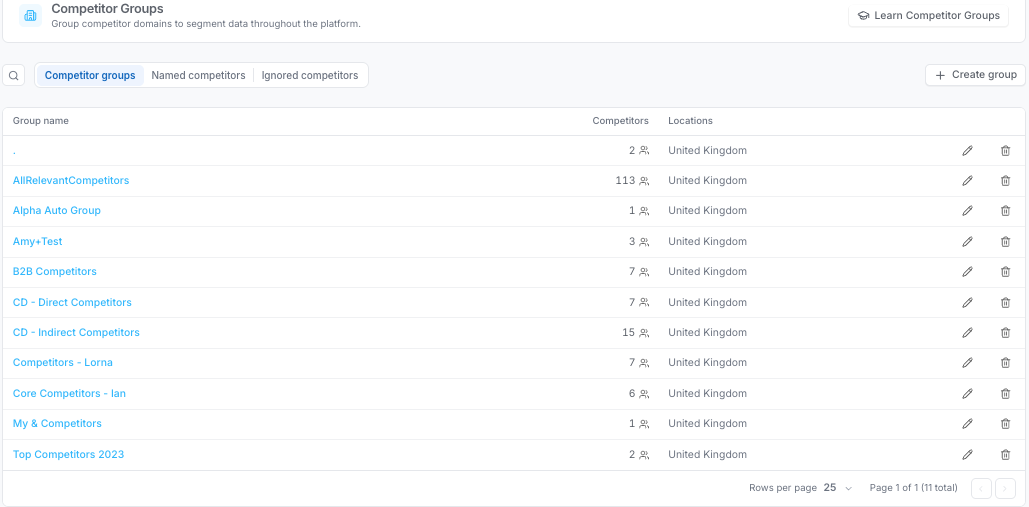Screen dimensions: 1029x507
Task: Go to previous page arrow
Action: point(981,488)
